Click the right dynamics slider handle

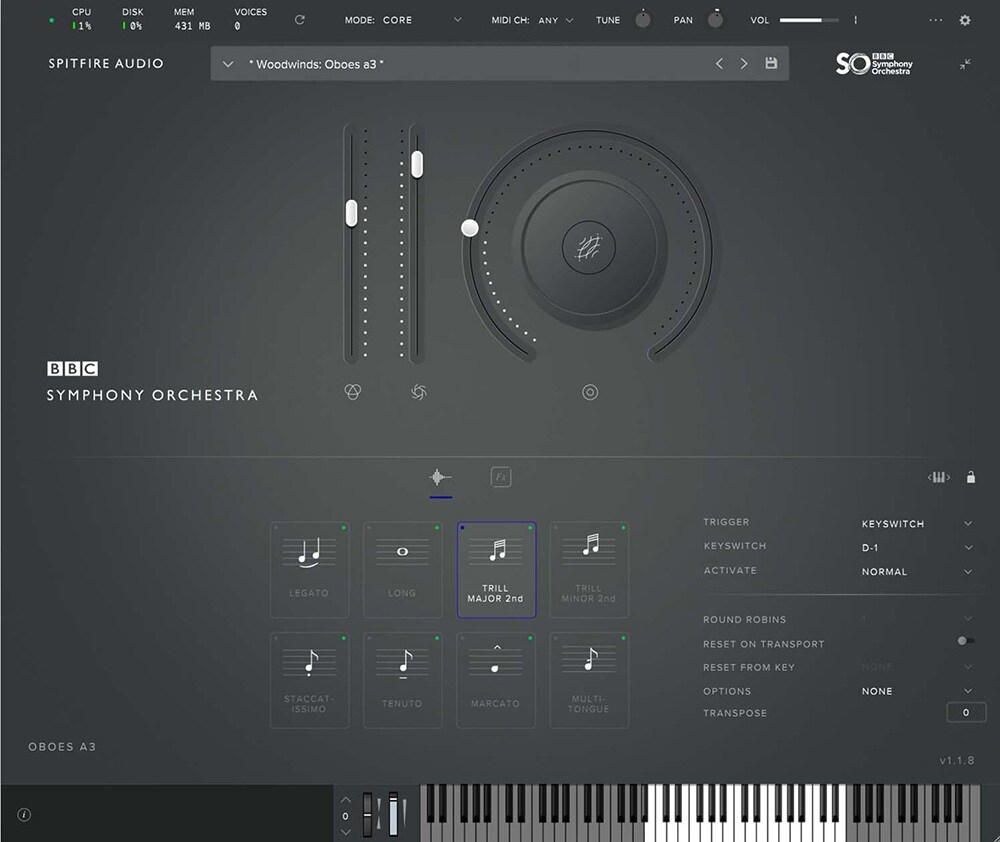pos(417,164)
